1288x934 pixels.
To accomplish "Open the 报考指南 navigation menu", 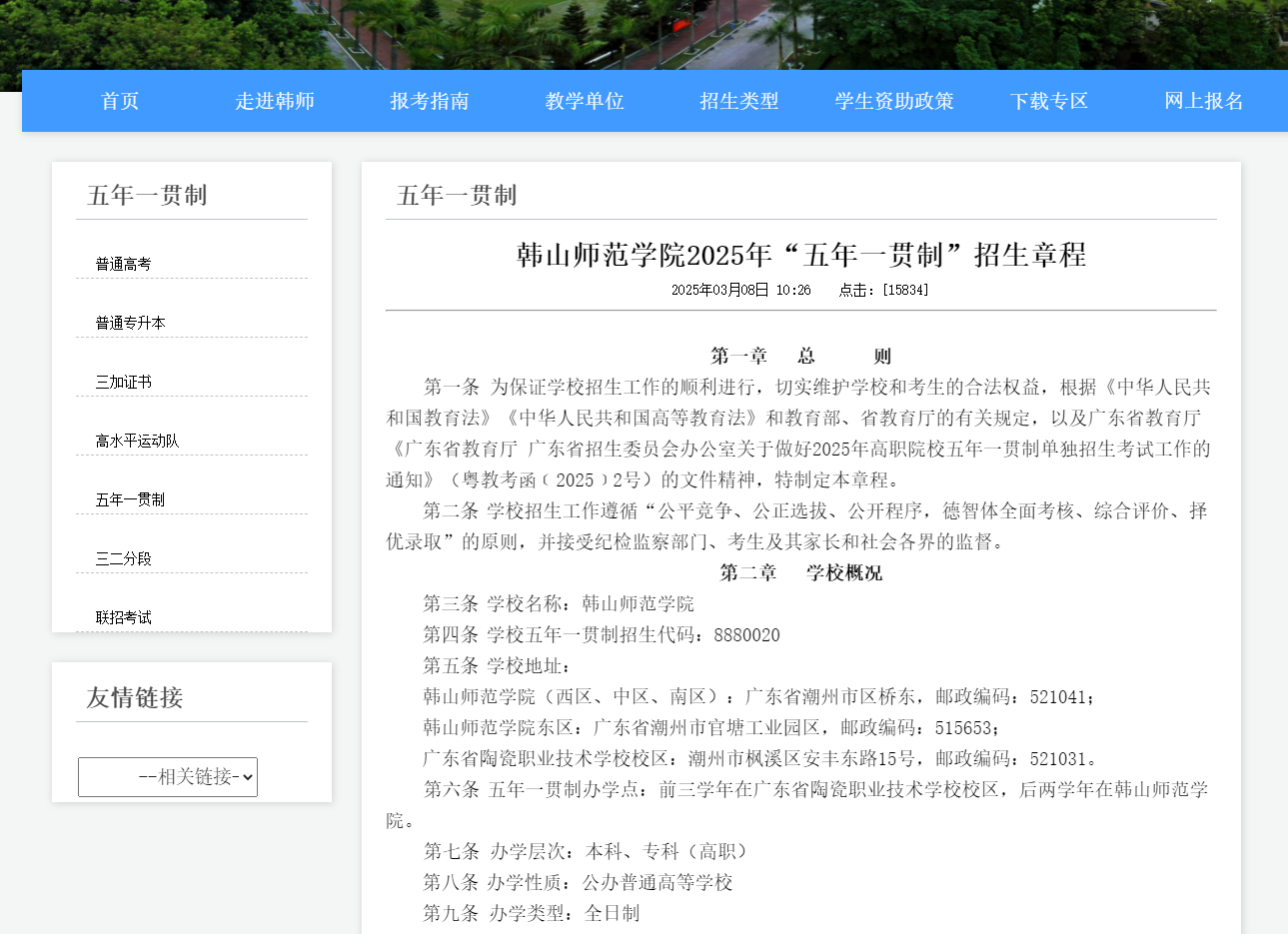I will click(429, 100).
